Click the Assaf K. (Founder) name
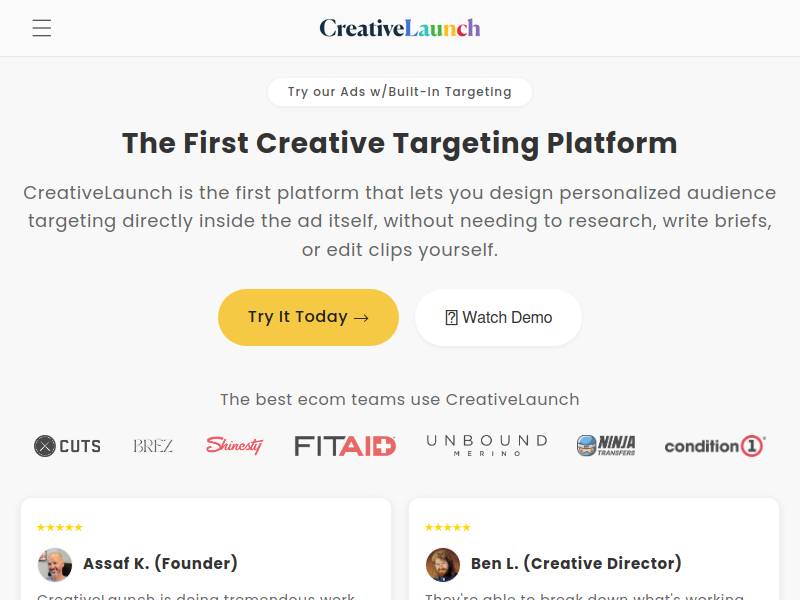The width and height of the screenshot is (800, 600). [160, 563]
